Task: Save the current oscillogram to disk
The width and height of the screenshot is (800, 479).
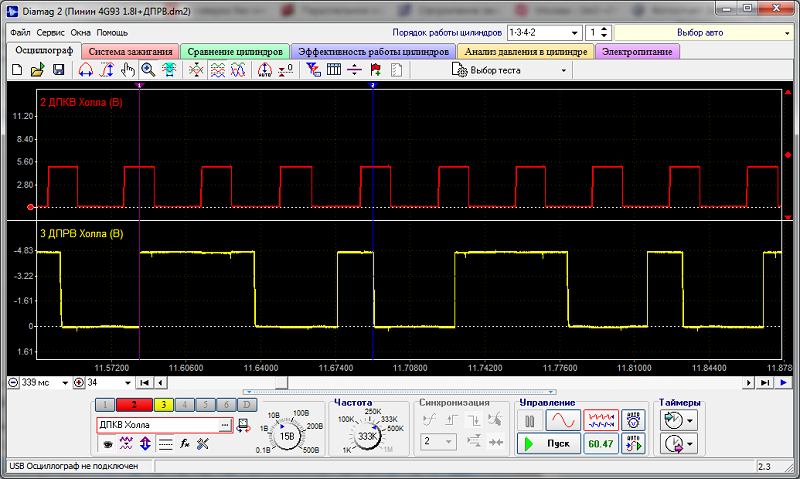Action: (x=59, y=70)
